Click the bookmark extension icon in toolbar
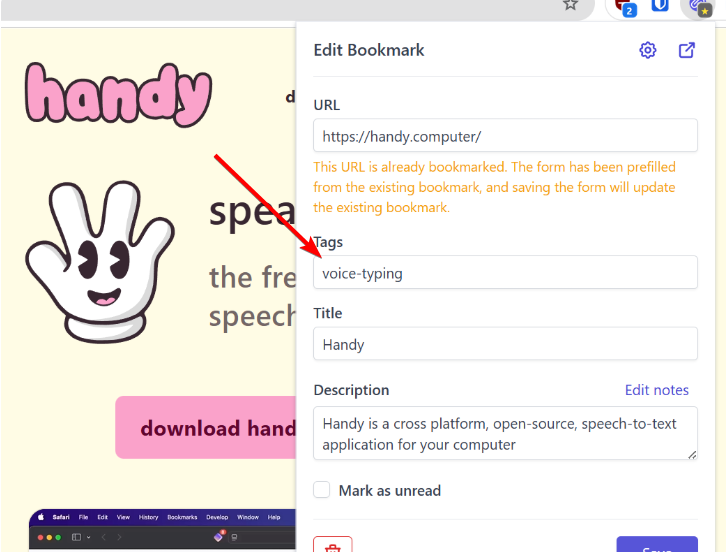The image size is (726, 552). point(697,7)
